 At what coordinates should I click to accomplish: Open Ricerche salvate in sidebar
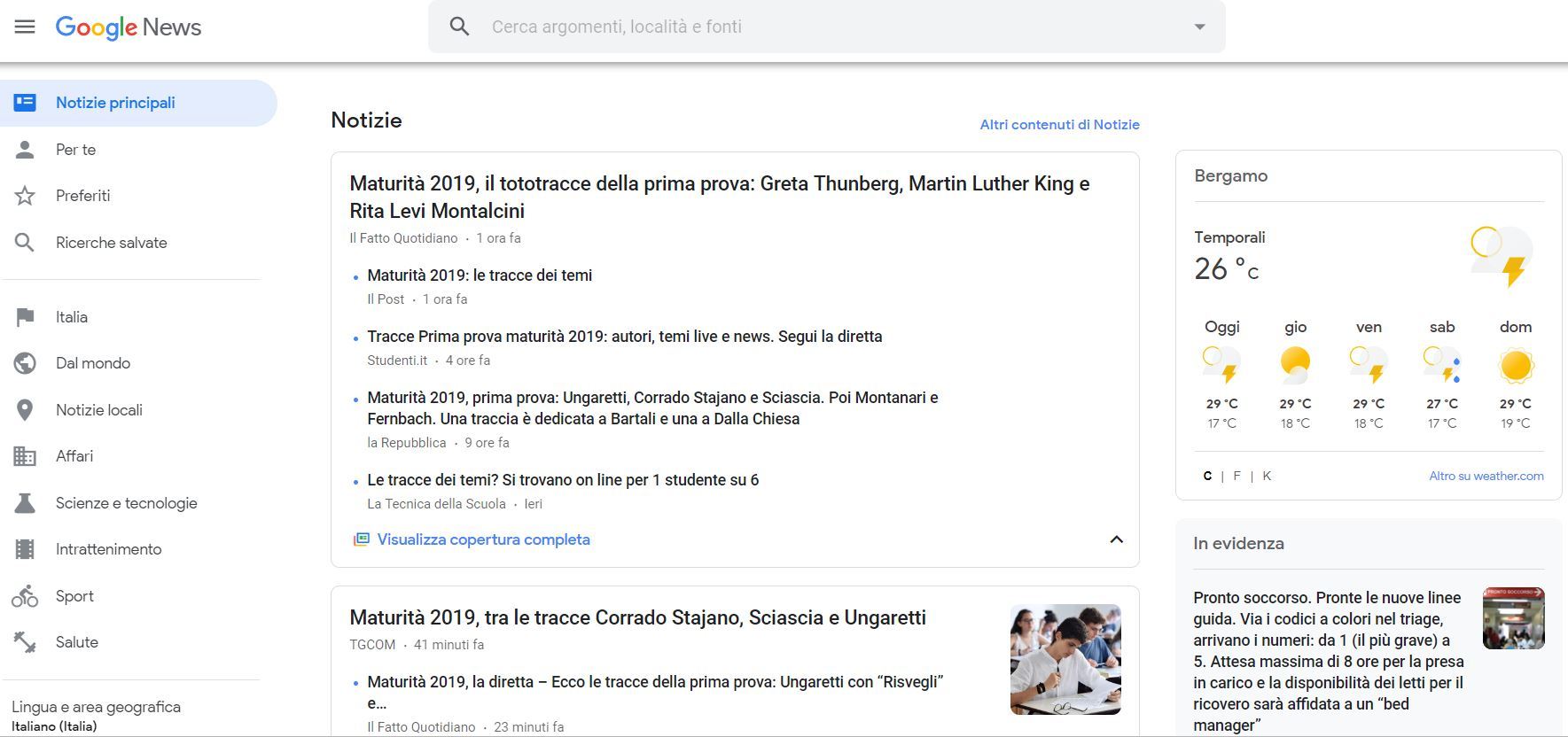click(112, 243)
